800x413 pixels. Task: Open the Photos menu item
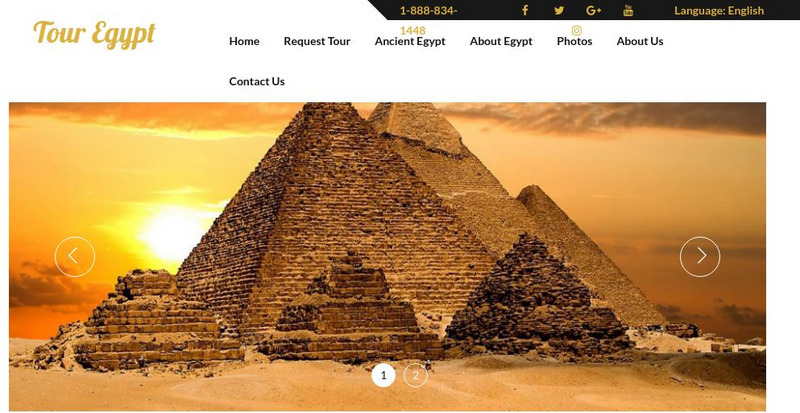[x=574, y=41]
